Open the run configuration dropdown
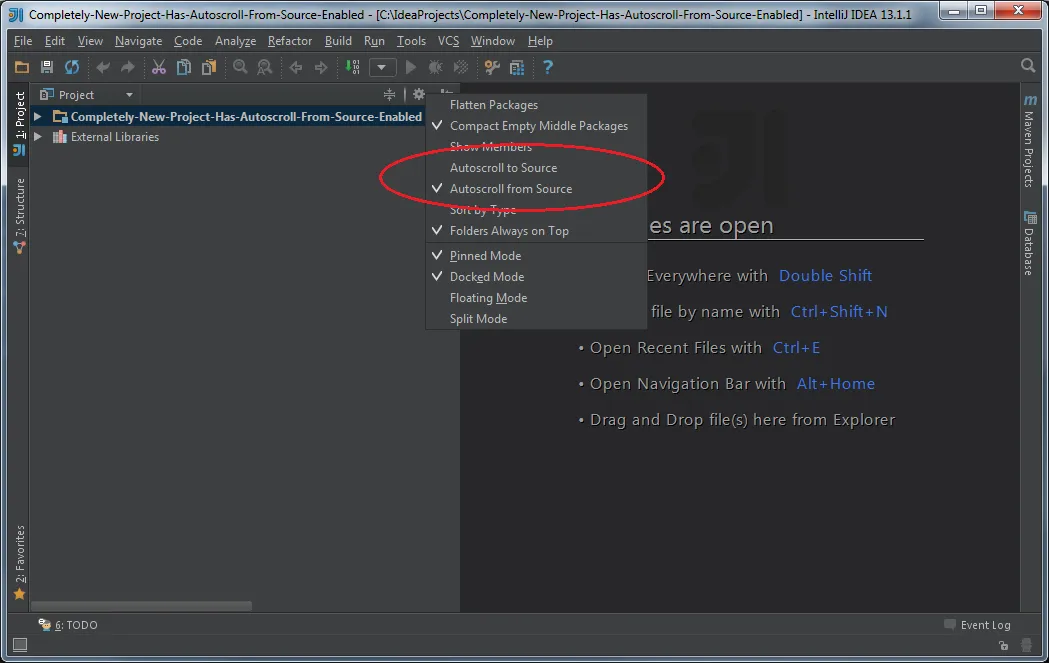This screenshot has width=1049, height=663. (x=382, y=67)
